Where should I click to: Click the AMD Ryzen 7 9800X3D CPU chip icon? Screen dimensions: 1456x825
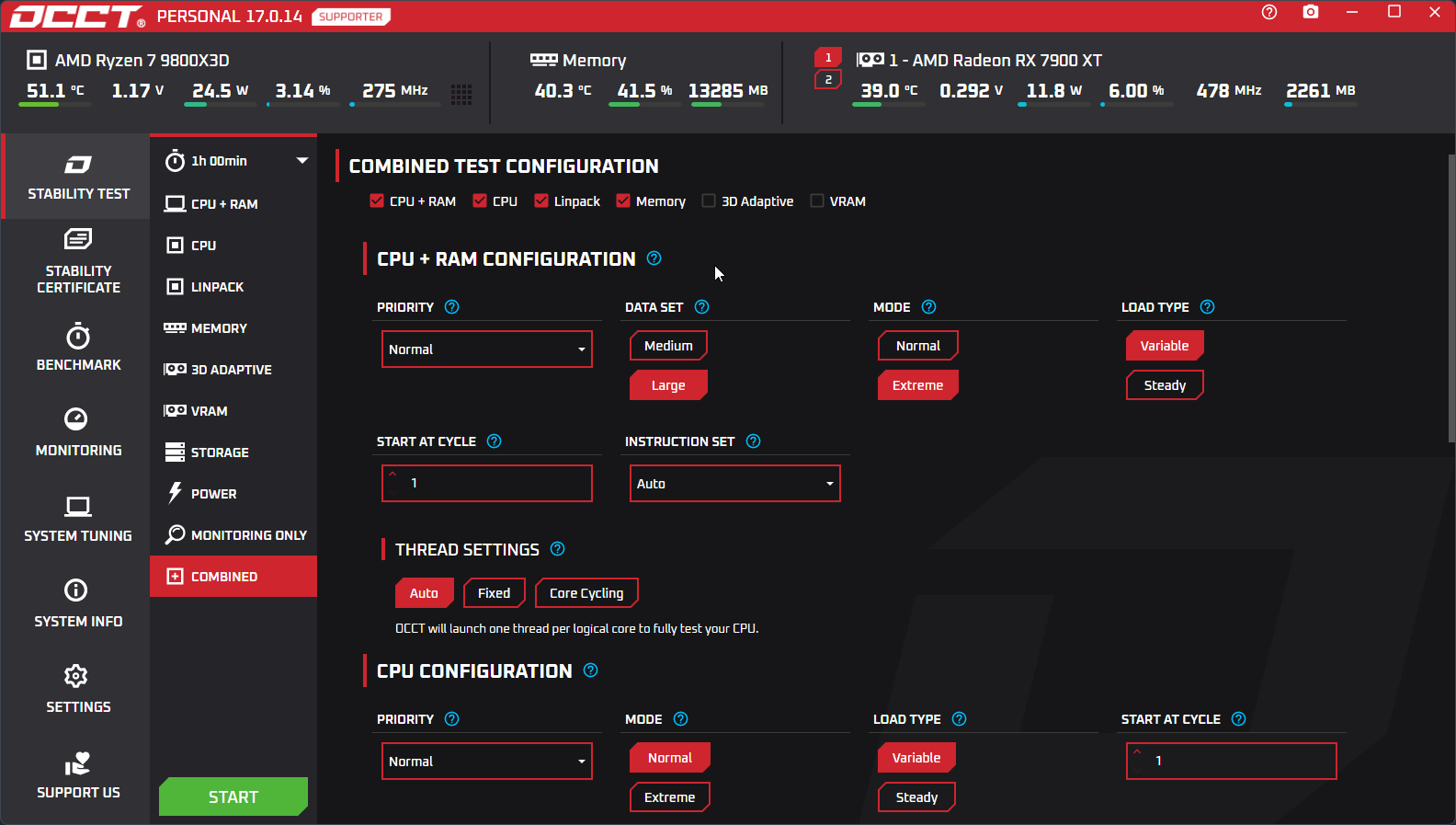tap(37, 60)
